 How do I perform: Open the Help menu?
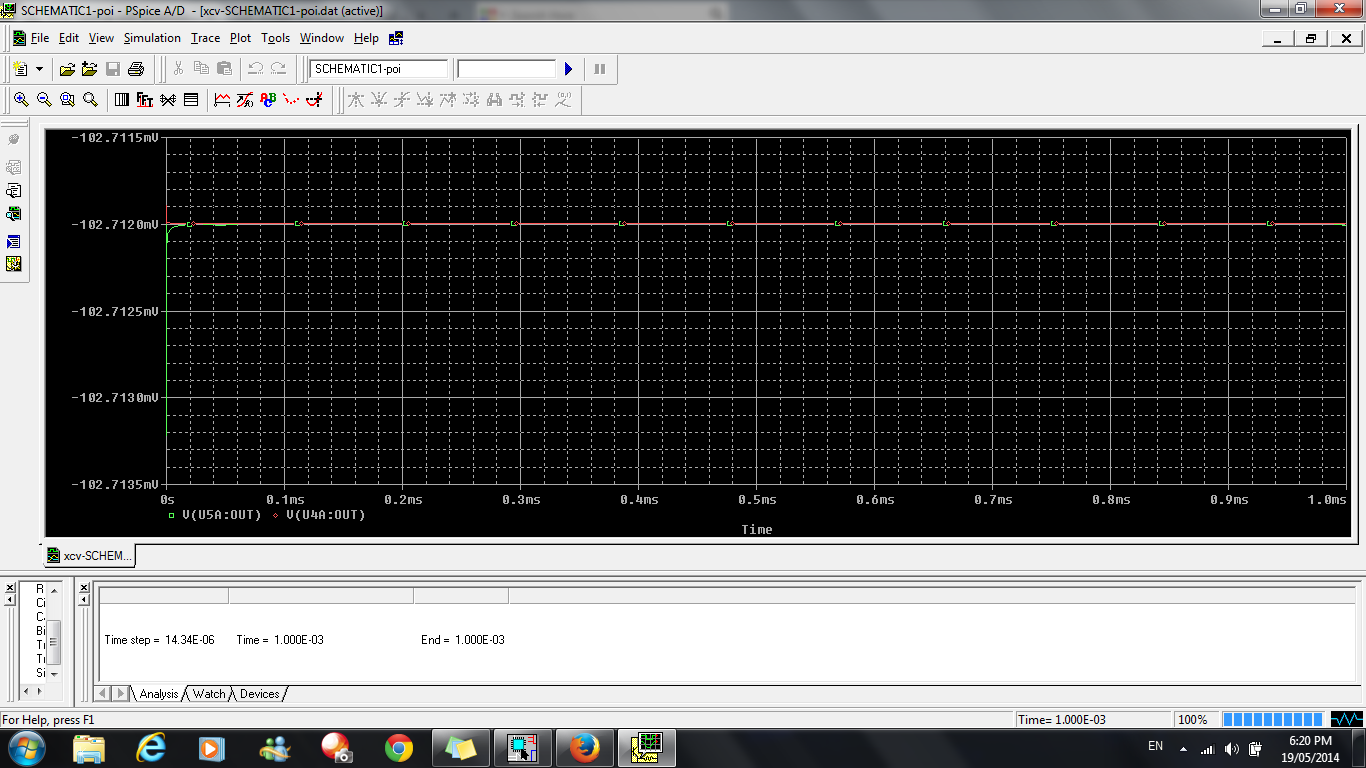pyautogui.click(x=367, y=38)
